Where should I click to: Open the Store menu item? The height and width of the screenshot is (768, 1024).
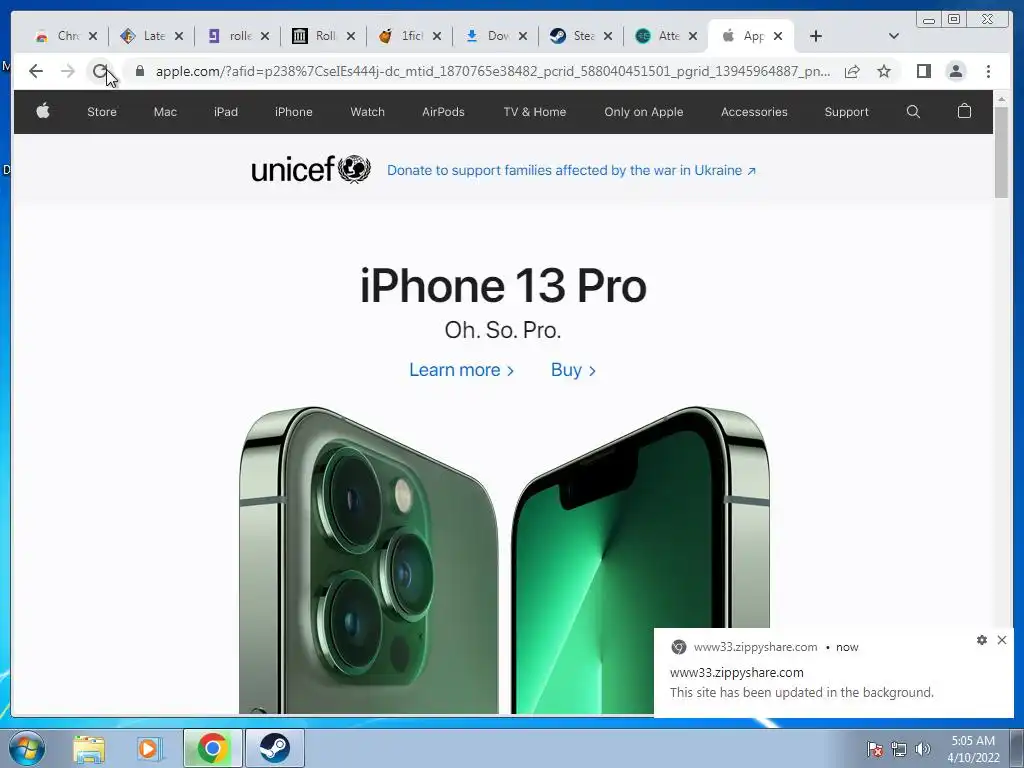[x=102, y=112]
